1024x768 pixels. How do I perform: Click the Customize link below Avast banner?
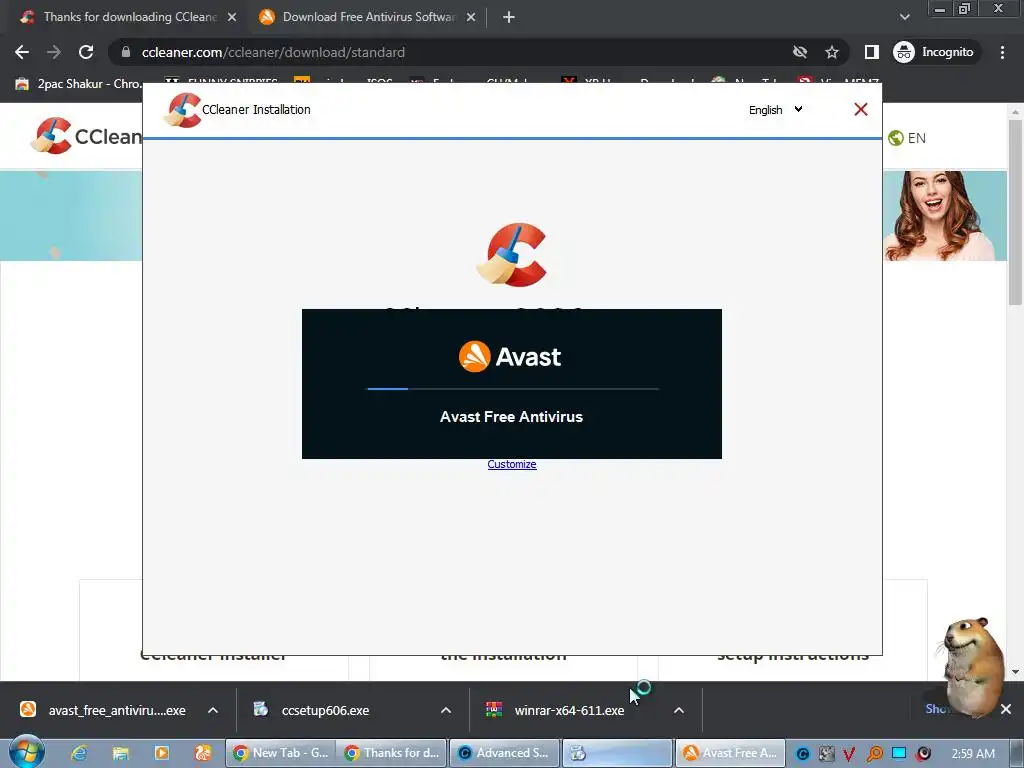[x=511, y=464]
